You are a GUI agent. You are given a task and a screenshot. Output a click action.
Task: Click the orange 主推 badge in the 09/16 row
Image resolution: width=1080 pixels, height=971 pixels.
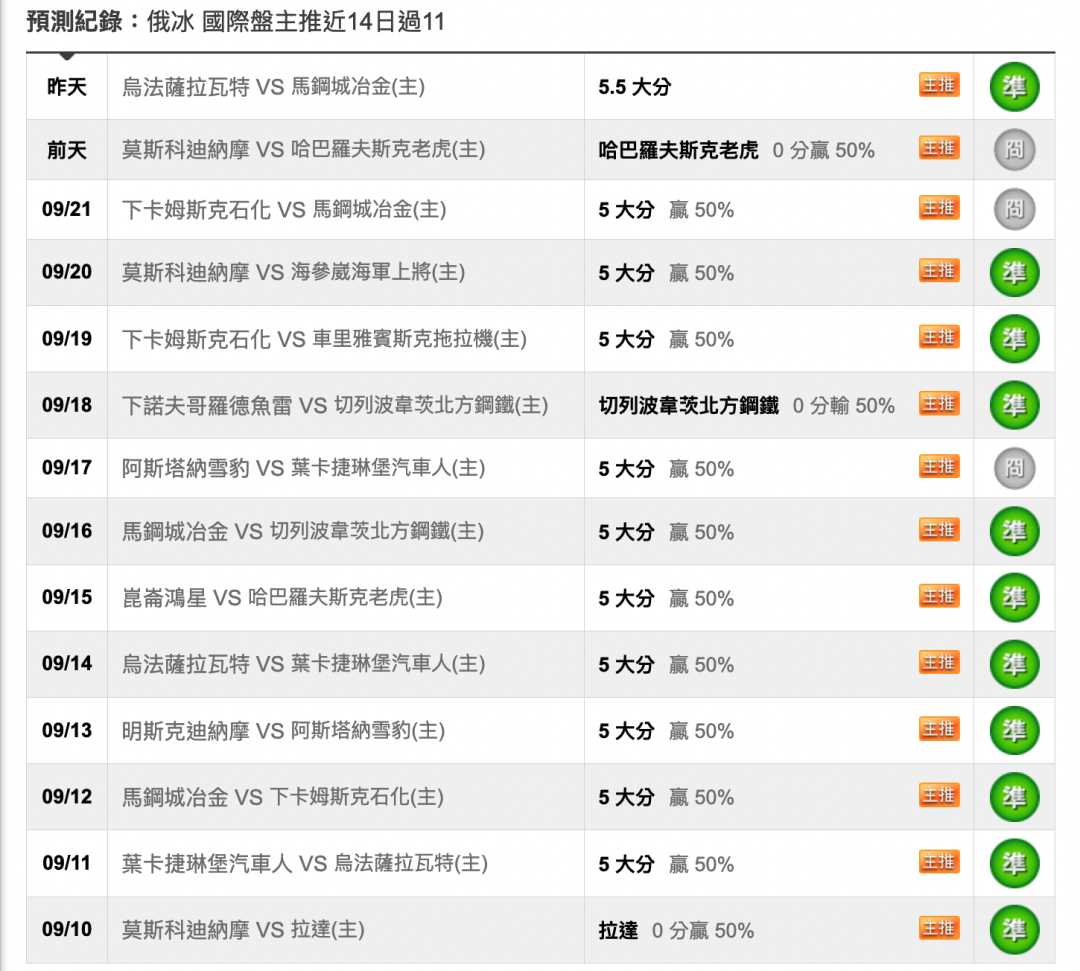[939, 530]
